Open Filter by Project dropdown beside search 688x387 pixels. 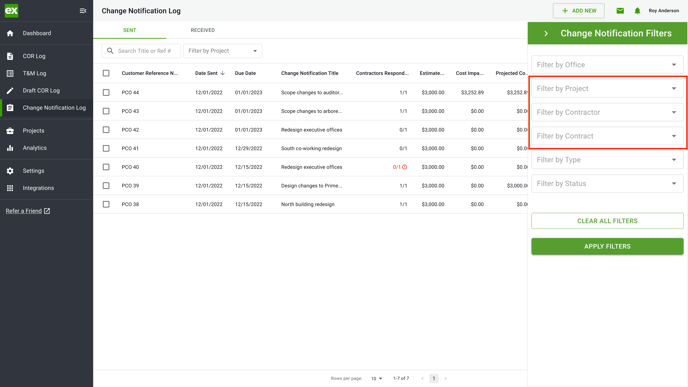coord(223,51)
